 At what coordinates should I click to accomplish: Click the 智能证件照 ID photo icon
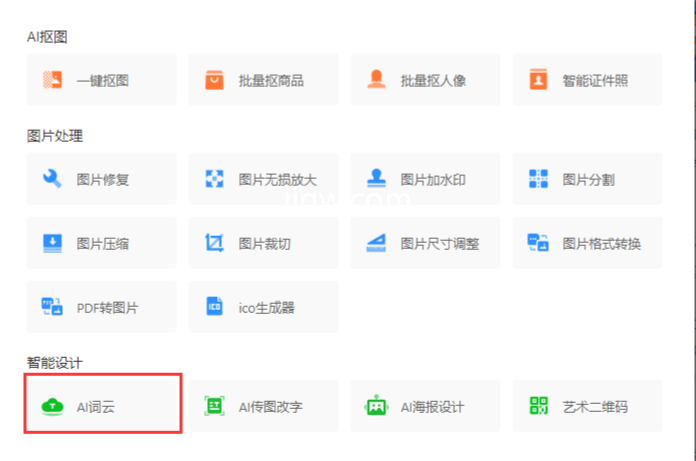point(538,80)
